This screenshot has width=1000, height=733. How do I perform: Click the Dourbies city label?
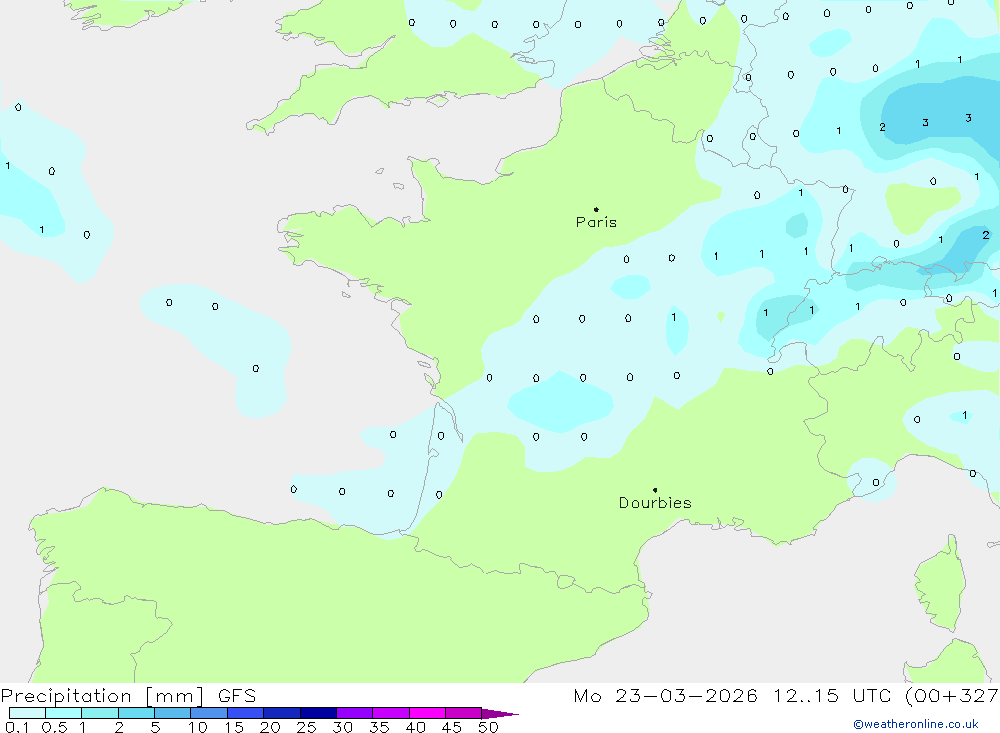(x=655, y=503)
